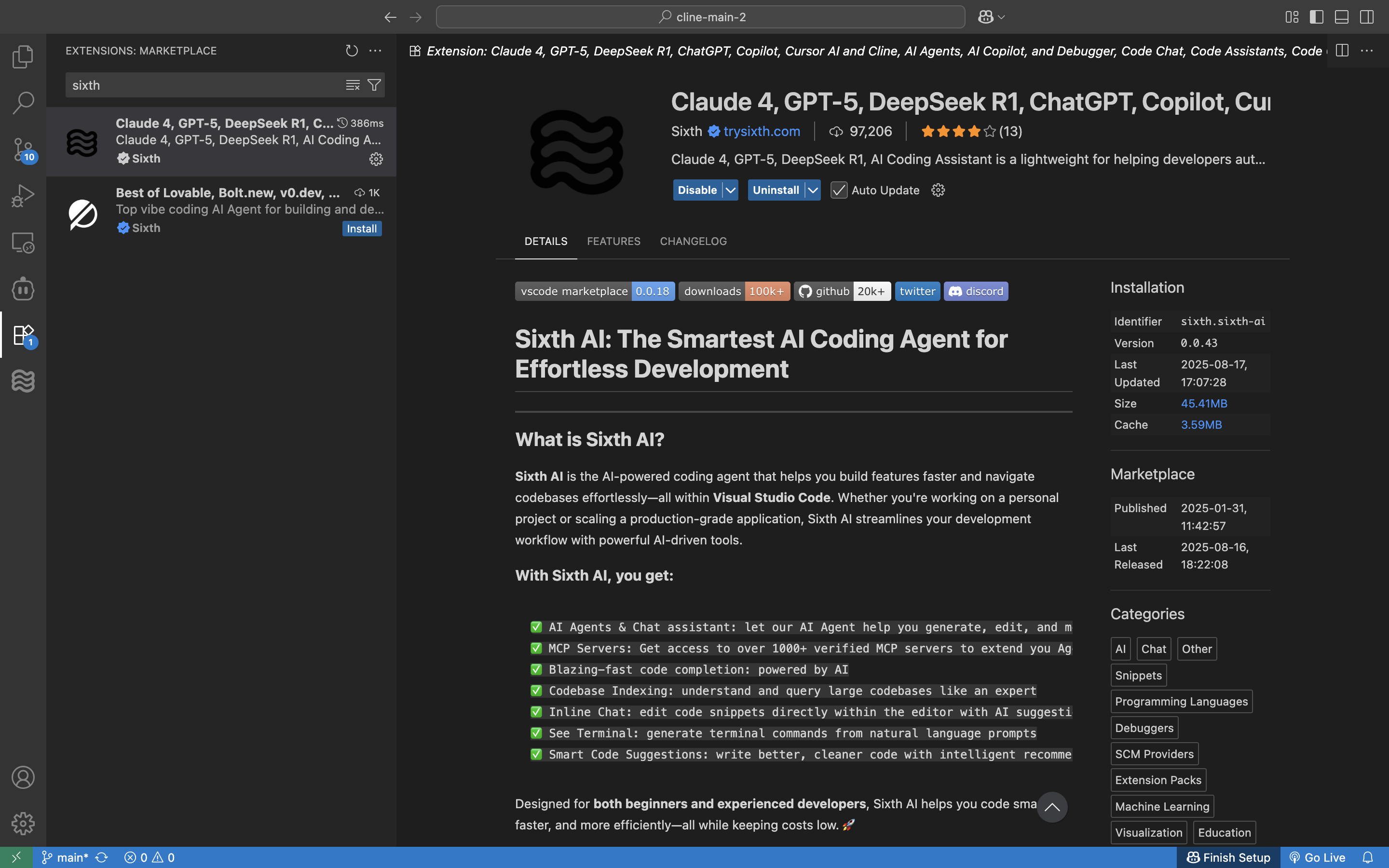Open the downloads 100k+ badge

click(734, 291)
